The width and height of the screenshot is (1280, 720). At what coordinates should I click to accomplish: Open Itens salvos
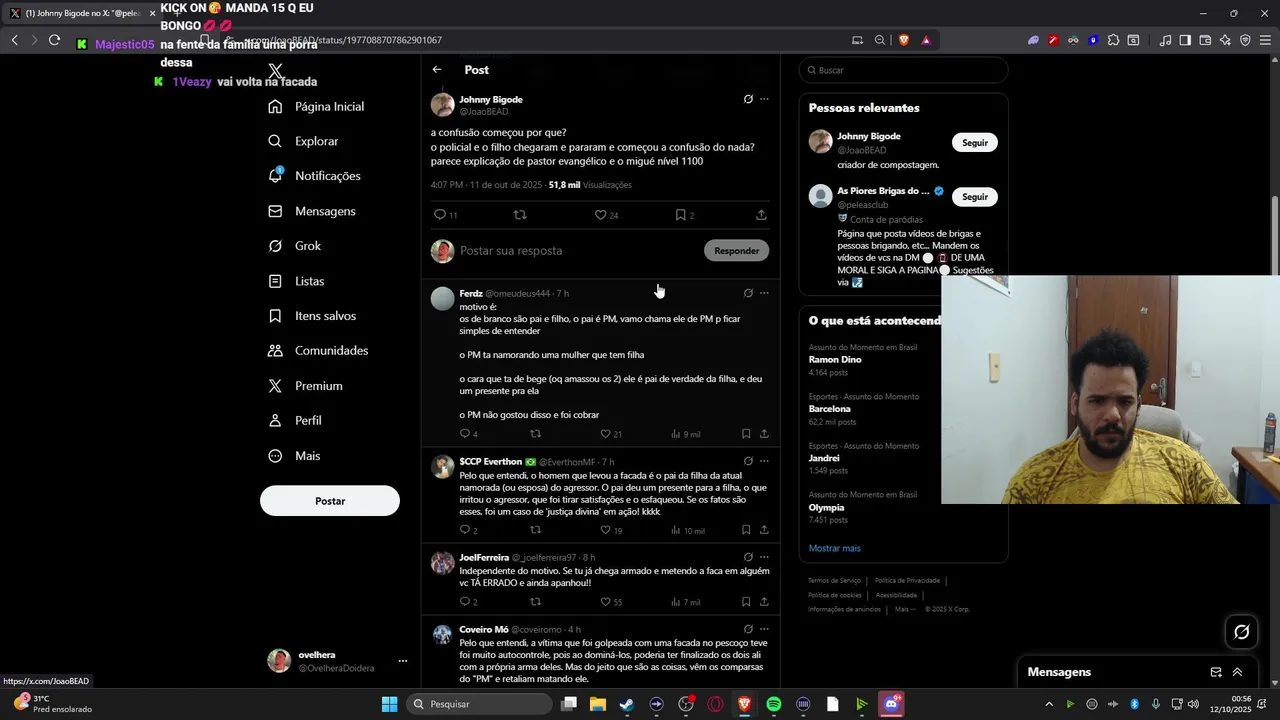[312, 316]
